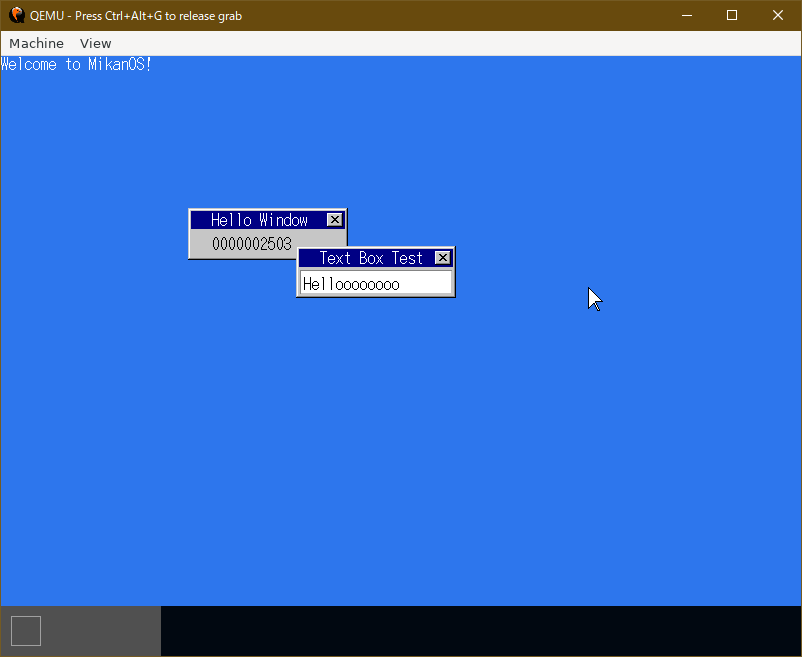The image size is (802, 657).
Task: Close the Hello Window
Action: pos(335,220)
